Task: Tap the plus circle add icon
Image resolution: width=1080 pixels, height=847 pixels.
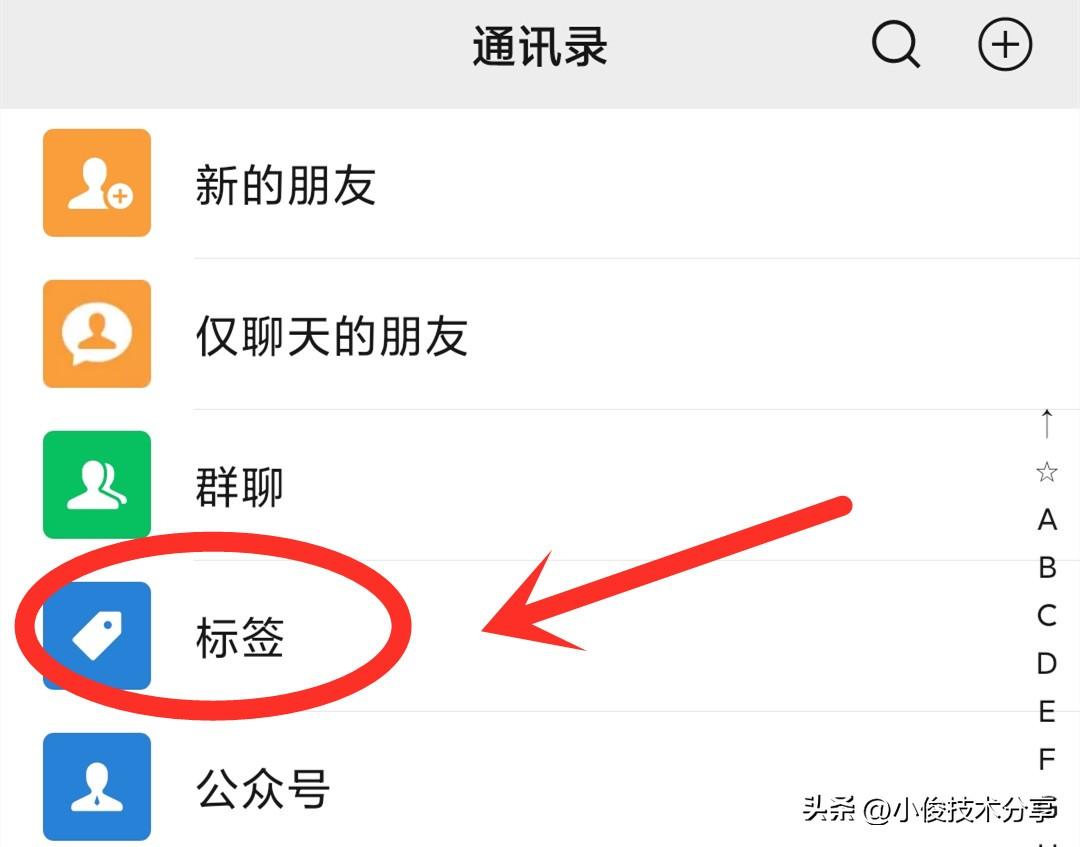Action: (1005, 45)
